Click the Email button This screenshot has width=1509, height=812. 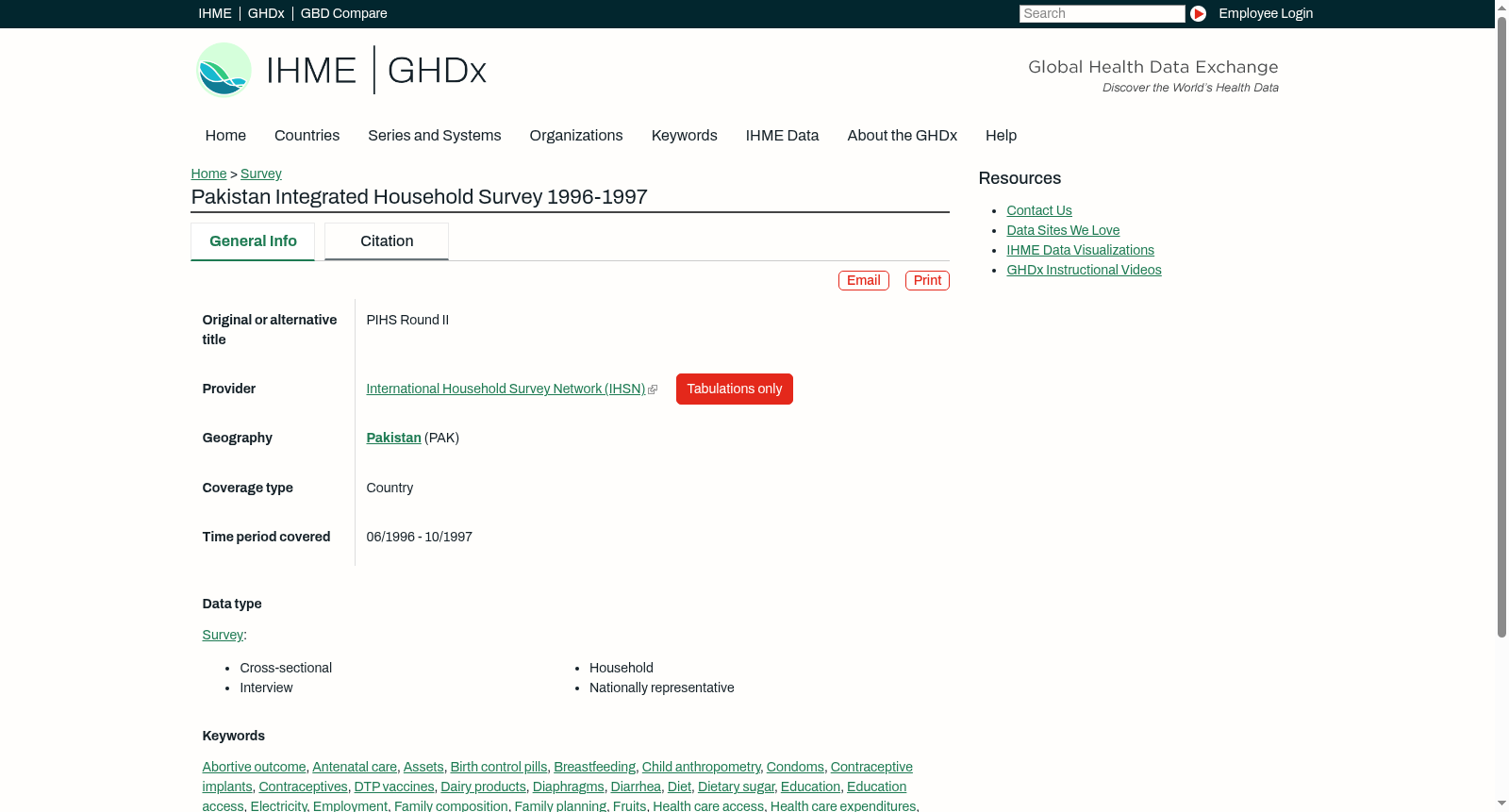pos(864,281)
